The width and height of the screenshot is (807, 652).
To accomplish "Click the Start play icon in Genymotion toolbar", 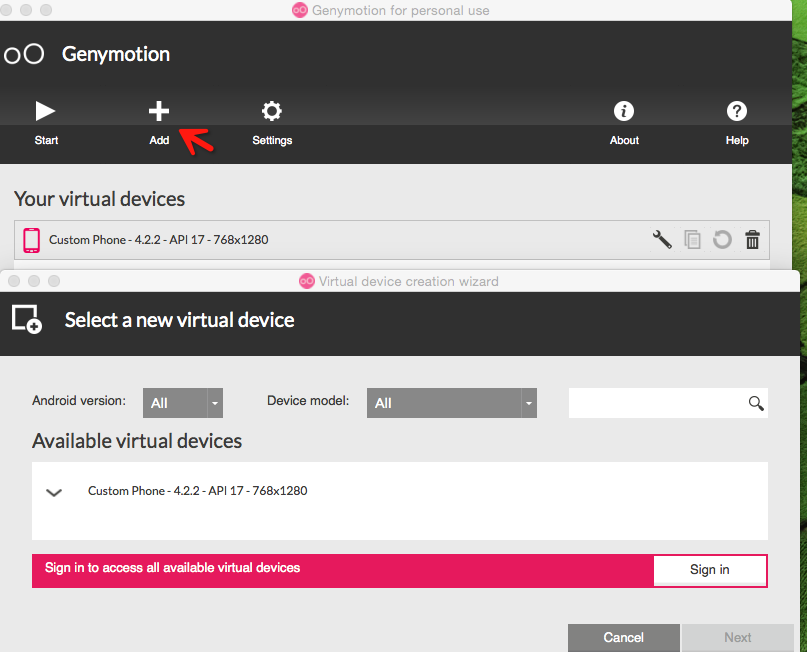I will (x=45, y=111).
